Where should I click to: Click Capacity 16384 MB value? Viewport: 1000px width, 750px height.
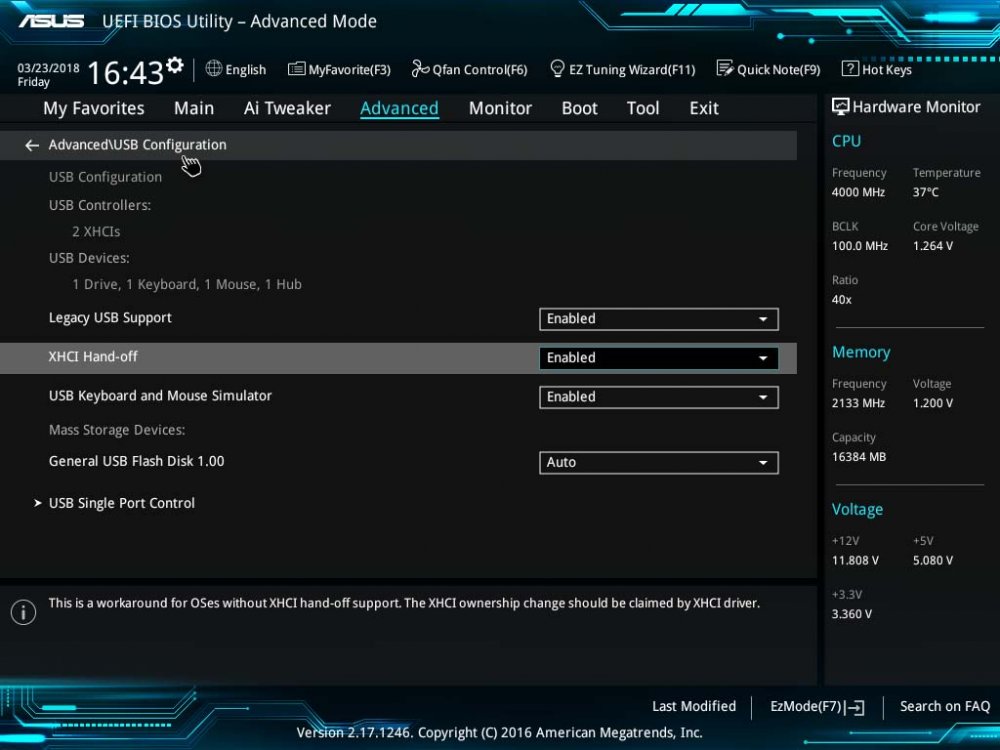pos(859,457)
